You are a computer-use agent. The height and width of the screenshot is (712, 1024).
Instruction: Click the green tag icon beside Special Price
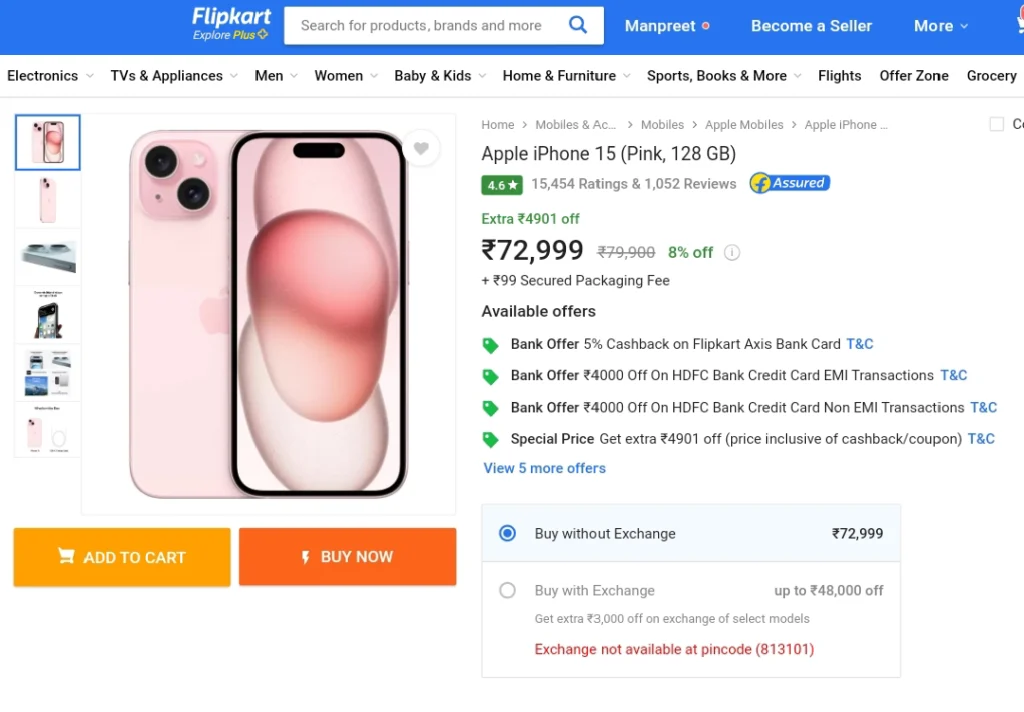click(490, 440)
